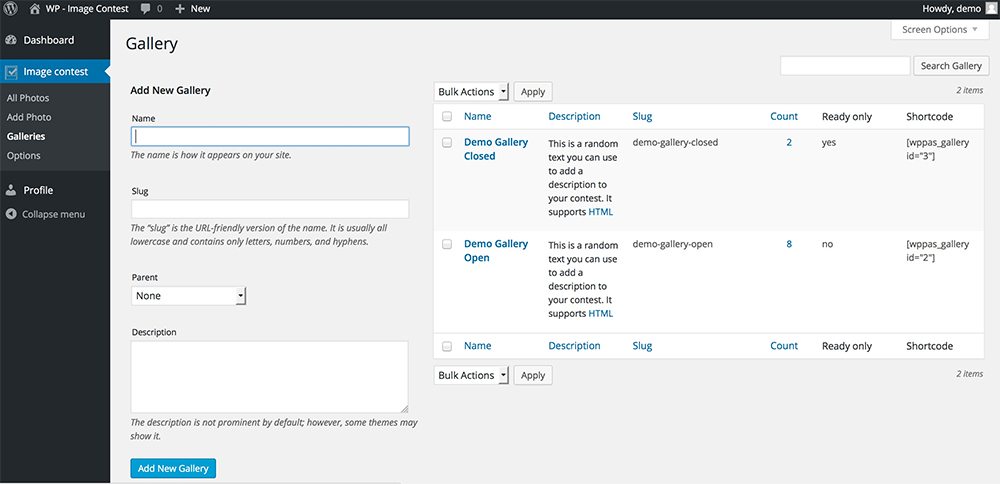
Task: Check the Demo Gallery Closed row checkbox
Action: 447,143
